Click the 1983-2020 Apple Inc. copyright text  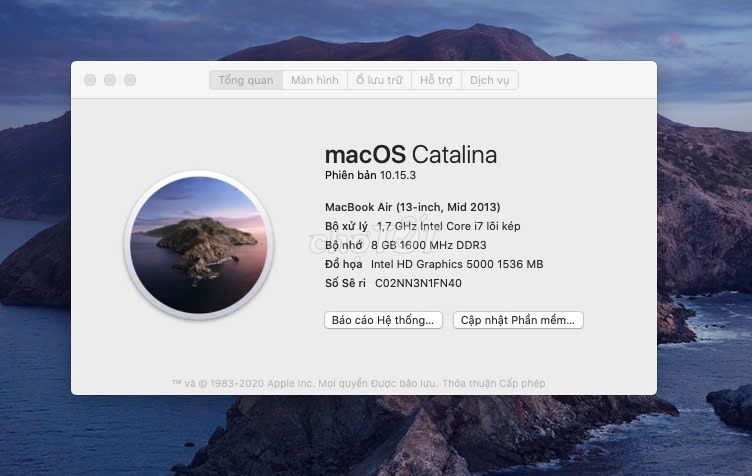(x=262, y=383)
